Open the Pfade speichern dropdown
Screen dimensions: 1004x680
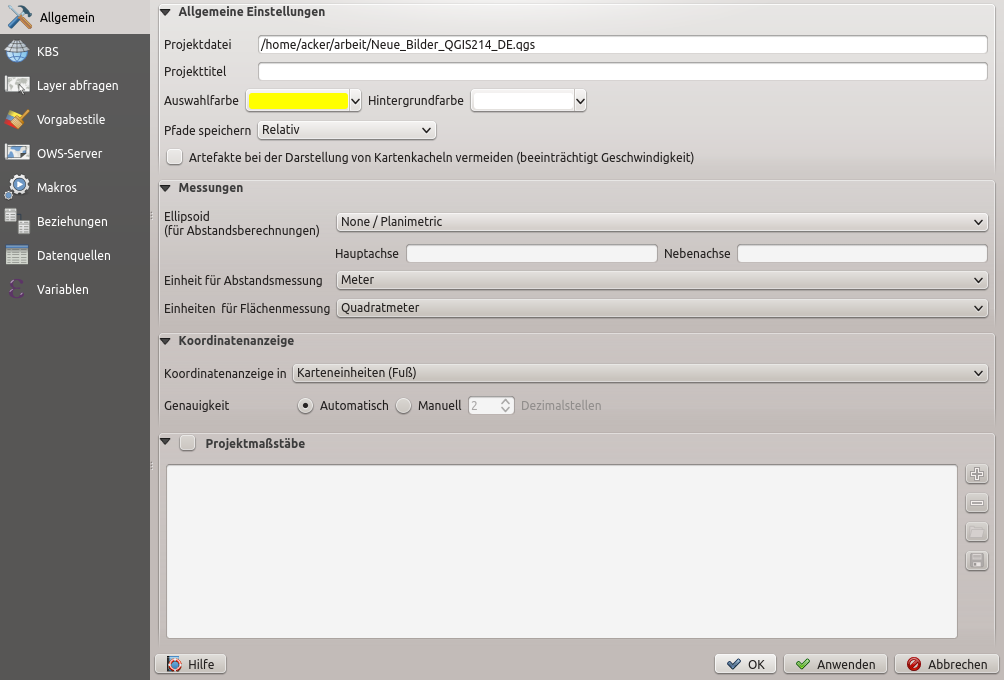click(346, 130)
